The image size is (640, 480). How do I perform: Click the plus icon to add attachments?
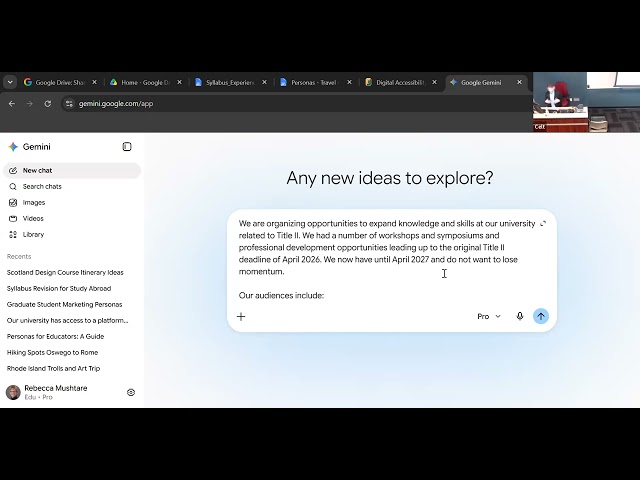click(x=241, y=316)
